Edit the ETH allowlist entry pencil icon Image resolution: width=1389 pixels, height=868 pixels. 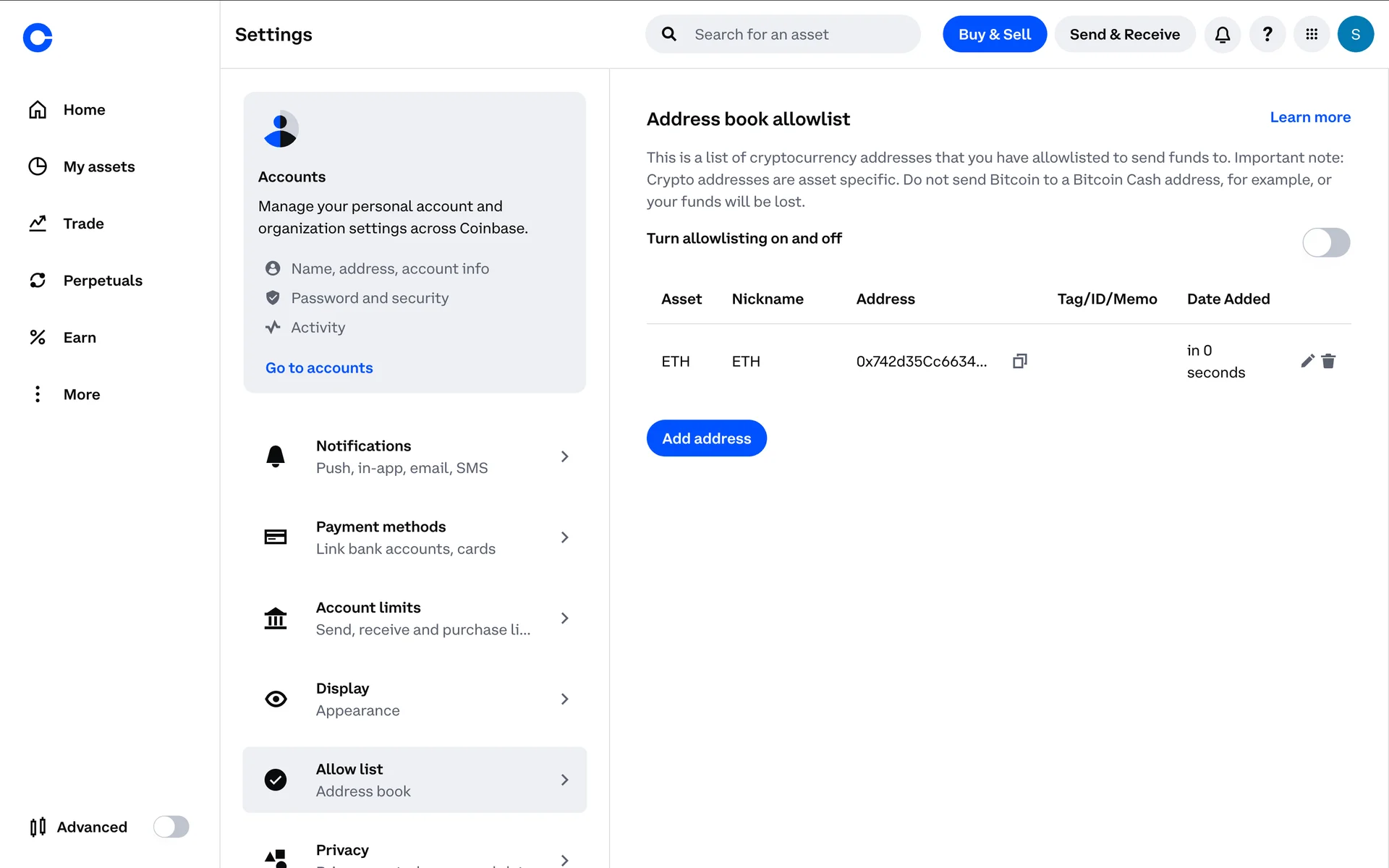click(1307, 361)
